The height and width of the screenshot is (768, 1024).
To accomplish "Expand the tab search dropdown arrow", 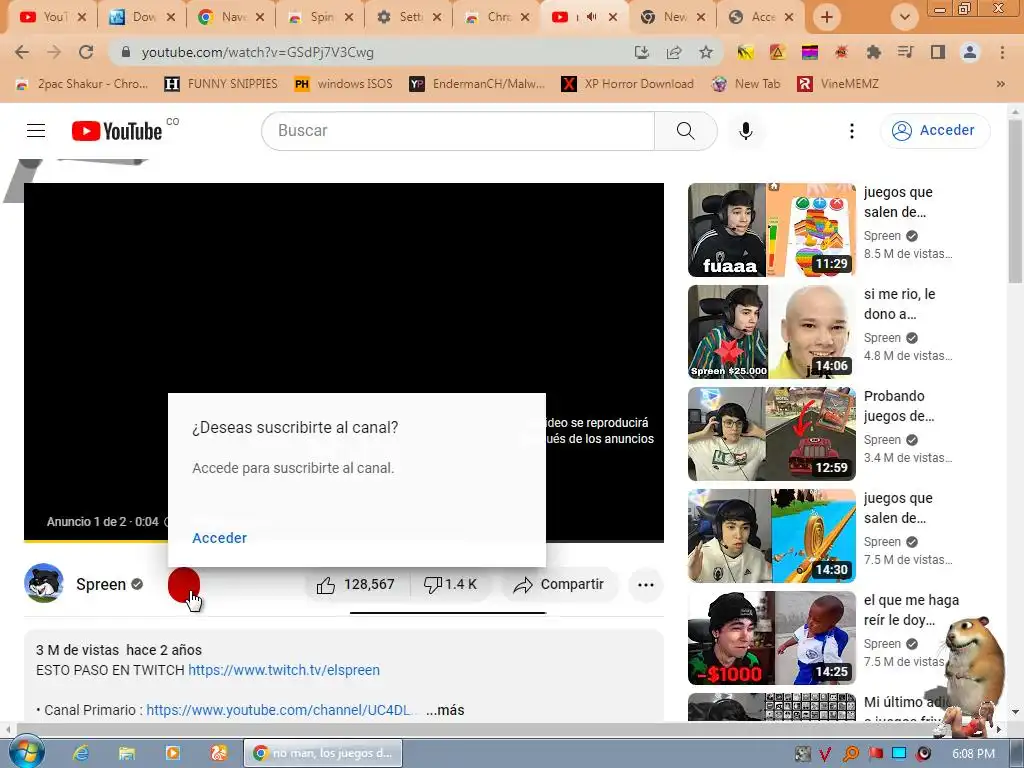I will (904, 17).
